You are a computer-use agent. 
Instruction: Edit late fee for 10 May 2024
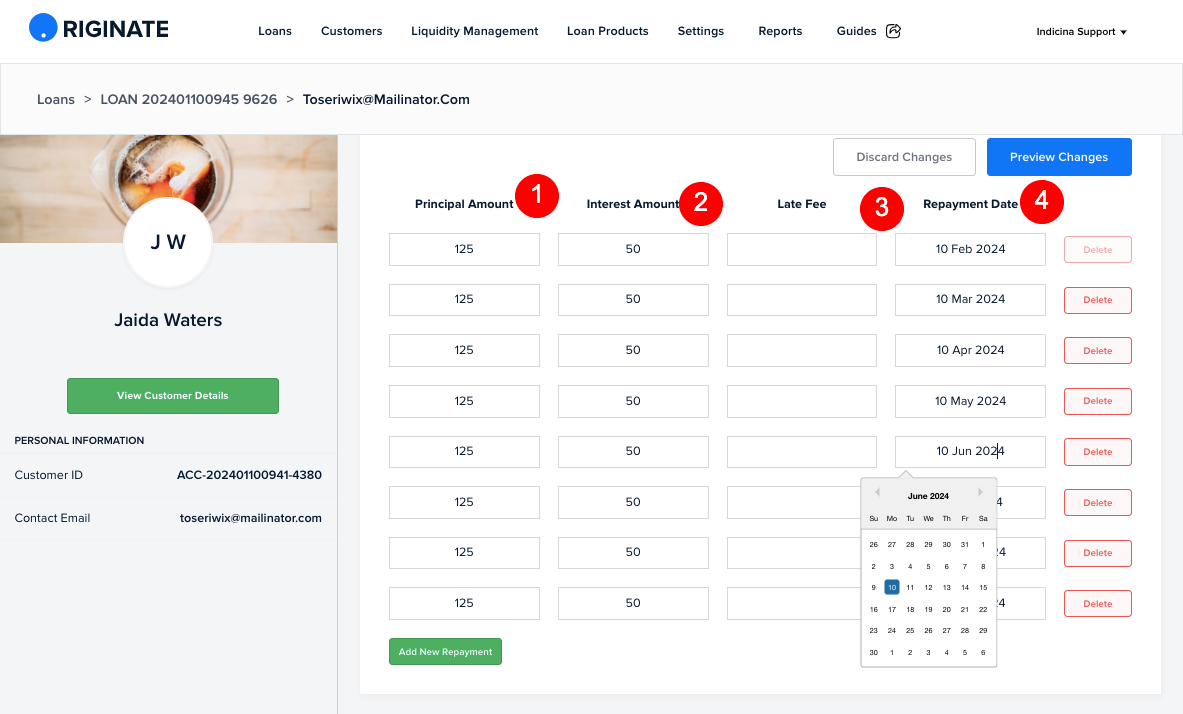pos(801,401)
